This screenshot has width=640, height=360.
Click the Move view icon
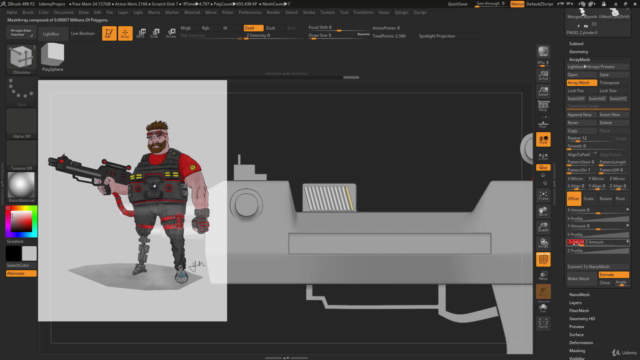(x=543, y=211)
